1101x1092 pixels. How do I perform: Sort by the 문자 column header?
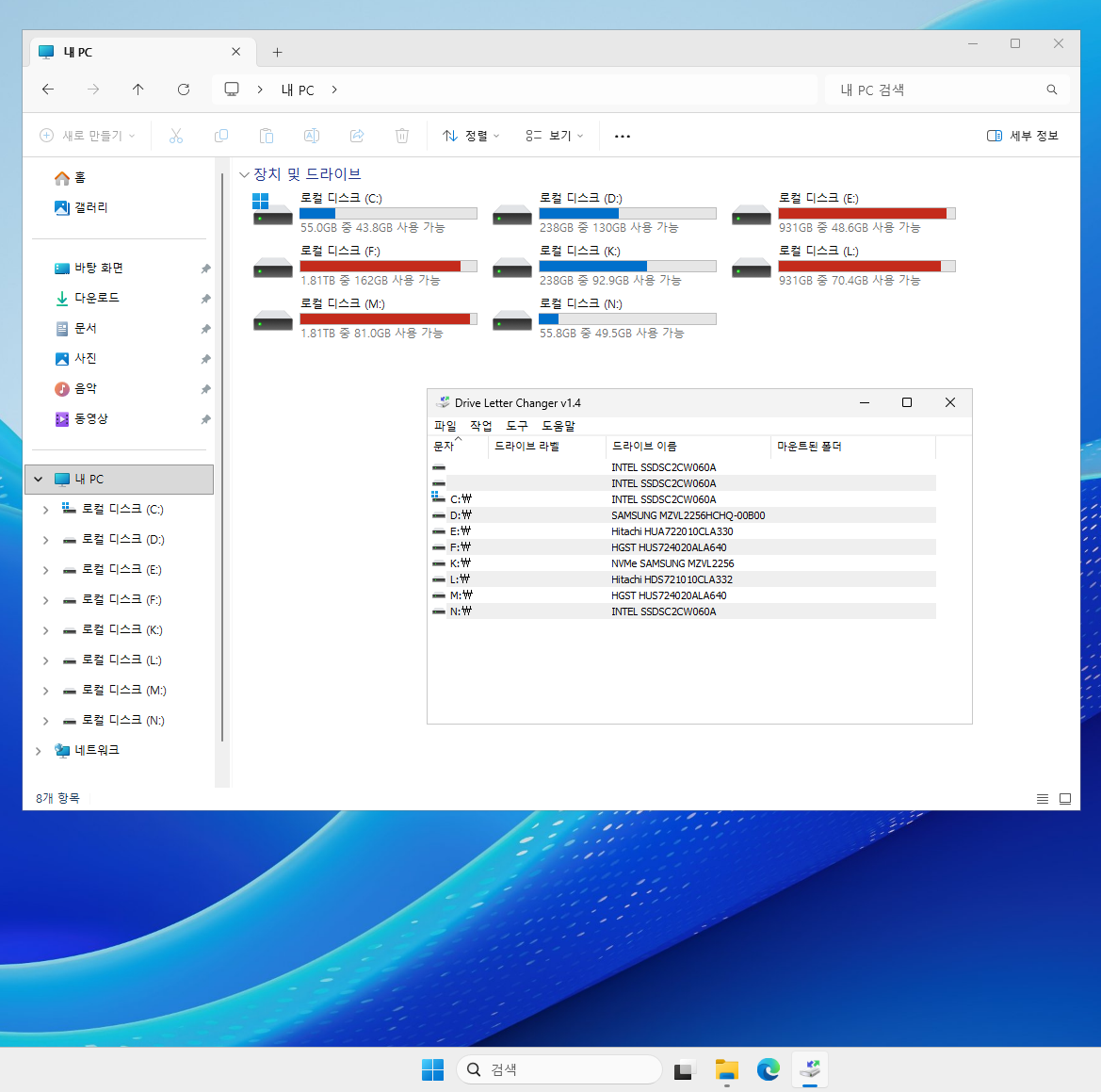(458, 447)
